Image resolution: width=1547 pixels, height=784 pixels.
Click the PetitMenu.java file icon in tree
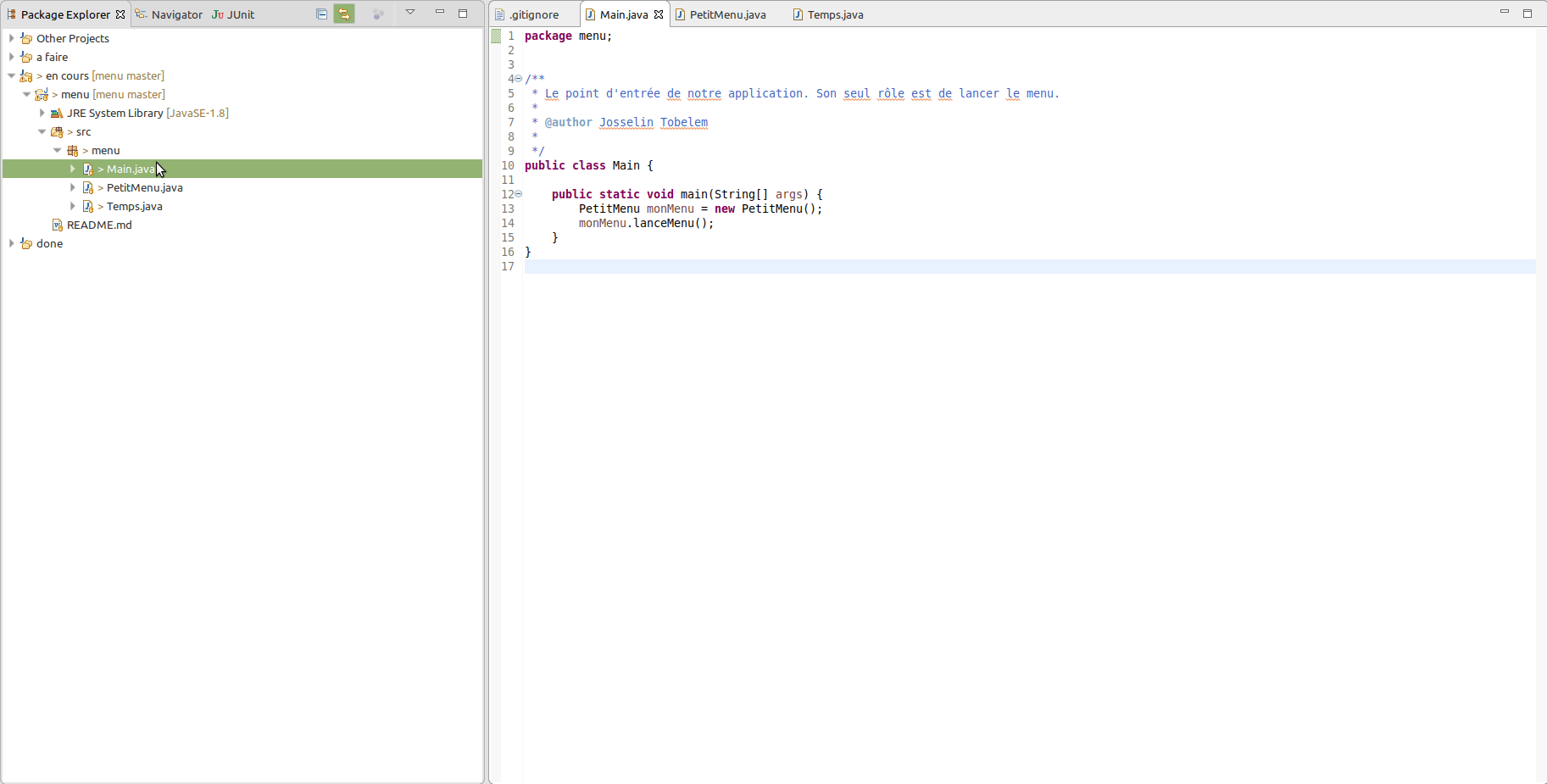pos(88,187)
